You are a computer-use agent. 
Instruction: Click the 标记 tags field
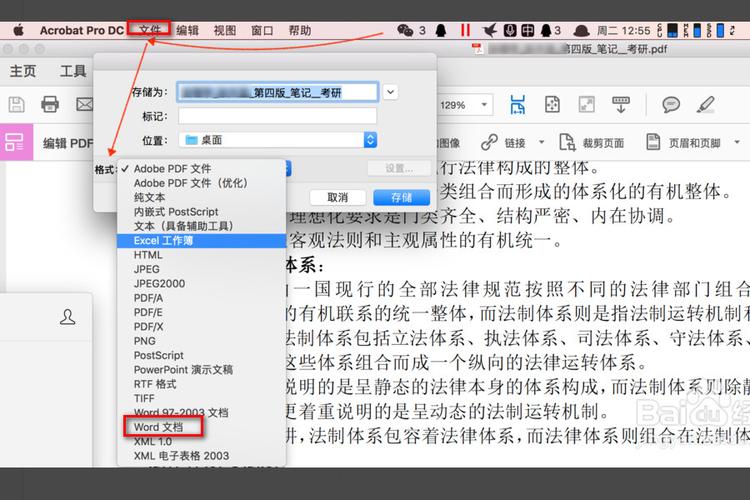277,116
